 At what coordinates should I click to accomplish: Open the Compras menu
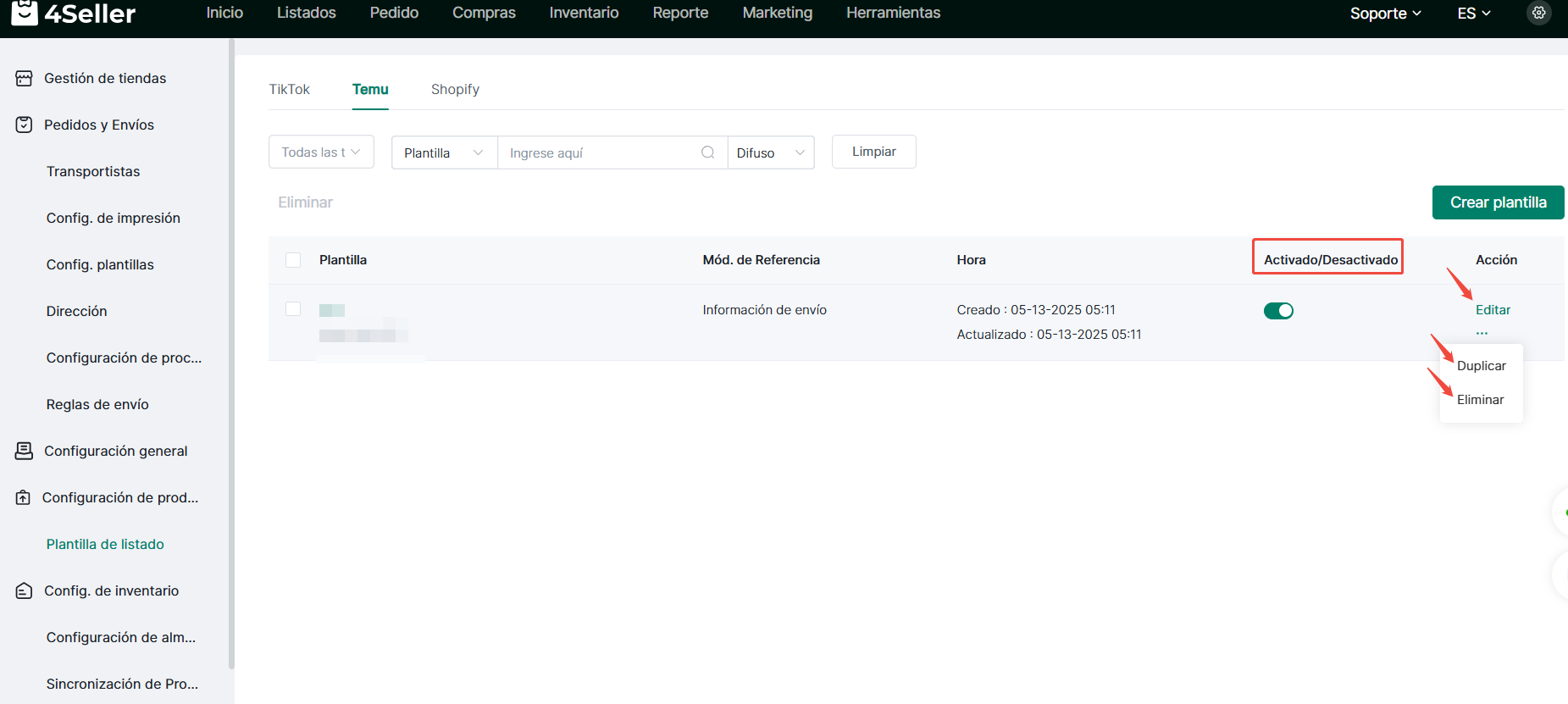tap(484, 13)
